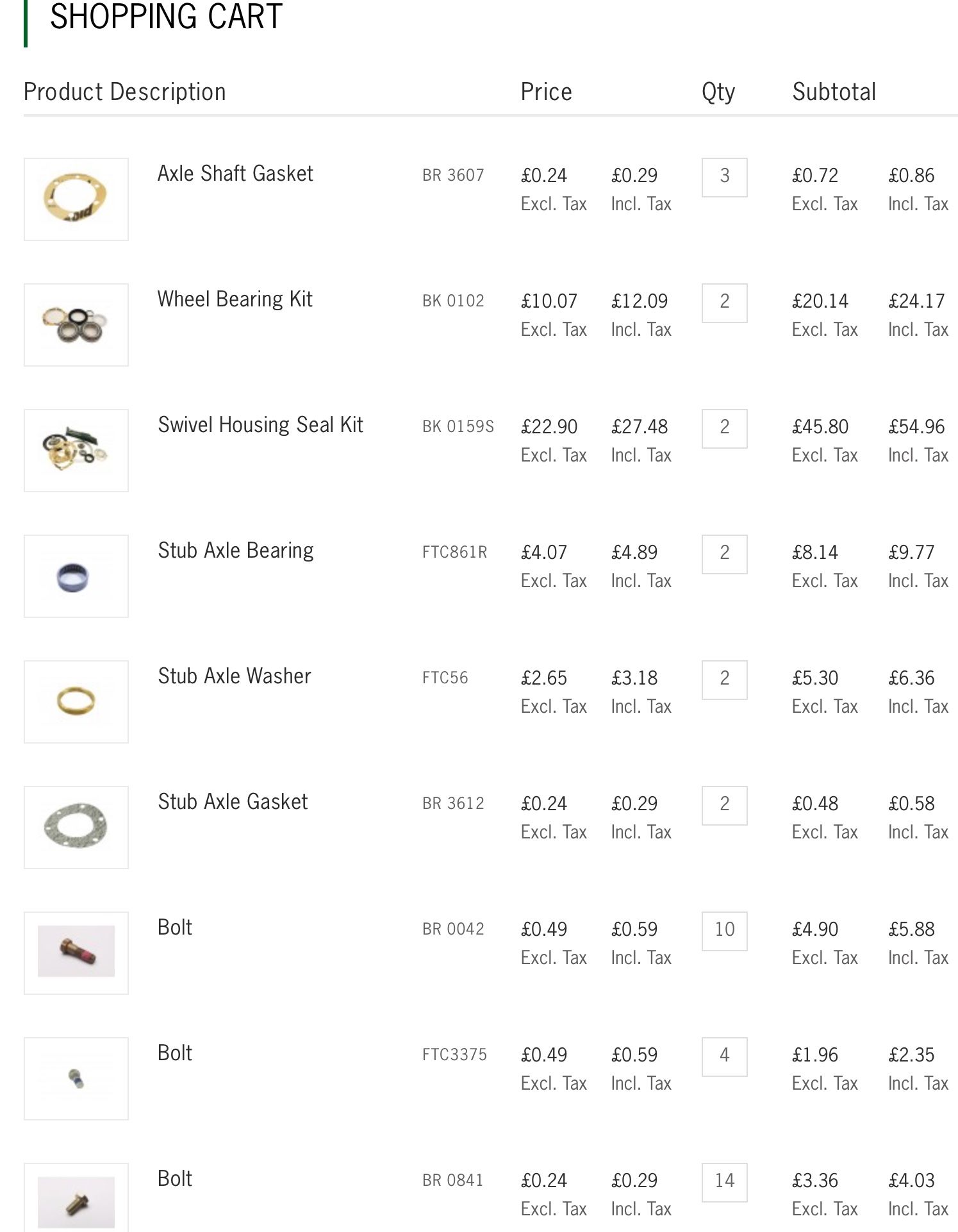Viewport: 958px width, 1232px height.
Task: Select the BR 0042 Bolt quantity field
Action: [725, 931]
